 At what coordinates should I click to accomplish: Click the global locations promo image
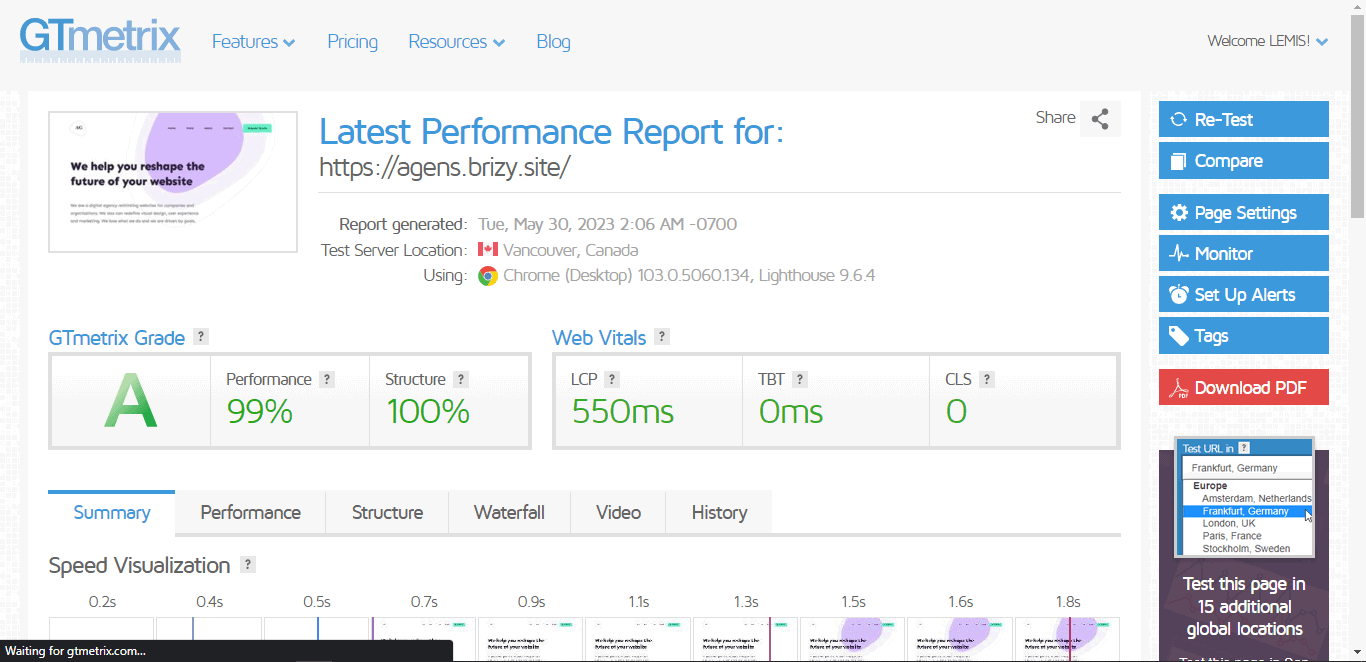[x=1244, y=498]
